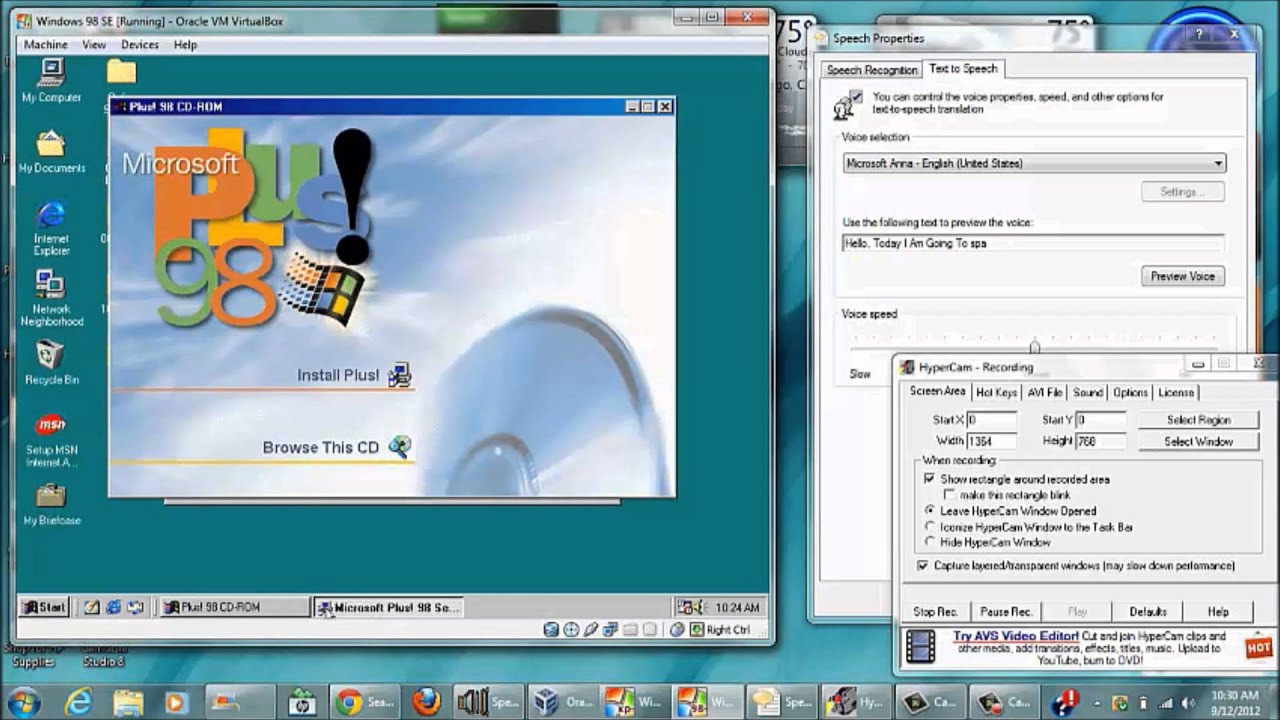Click Internet Explorer in Windows 98 quick launch

point(114,607)
